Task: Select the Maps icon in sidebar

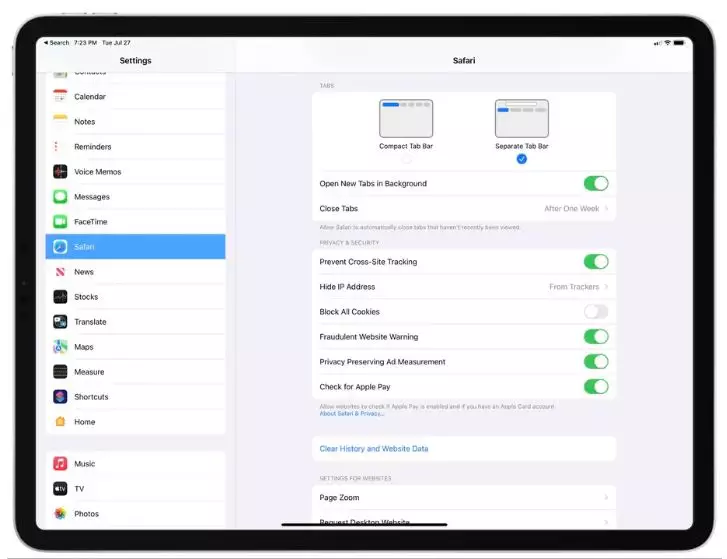Action: pyautogui.click(x=60, y=347)
